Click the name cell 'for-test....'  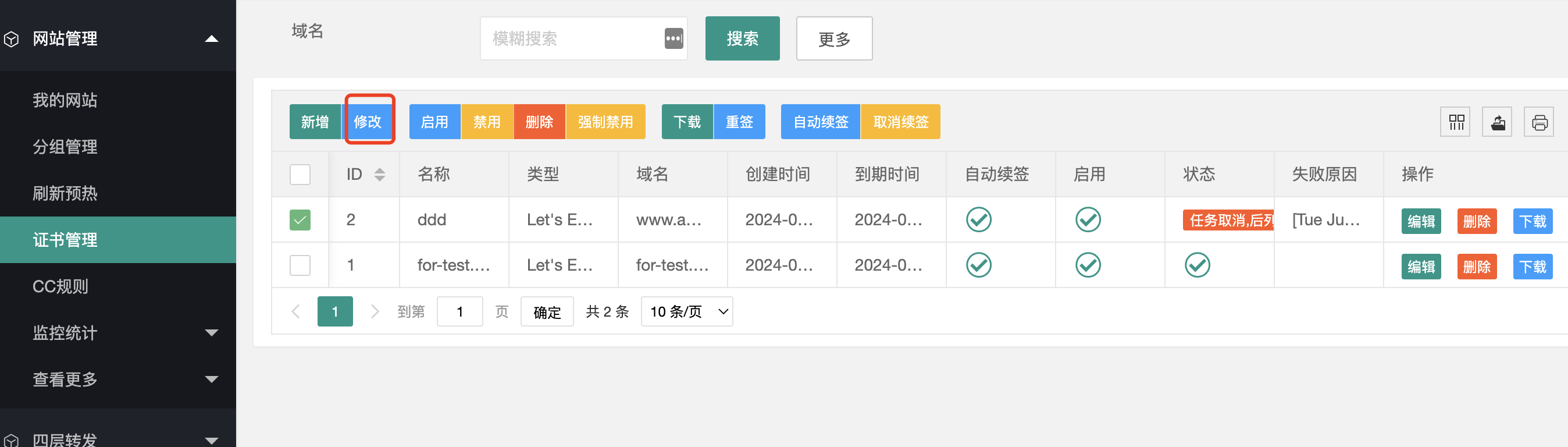tap(454, 265)
